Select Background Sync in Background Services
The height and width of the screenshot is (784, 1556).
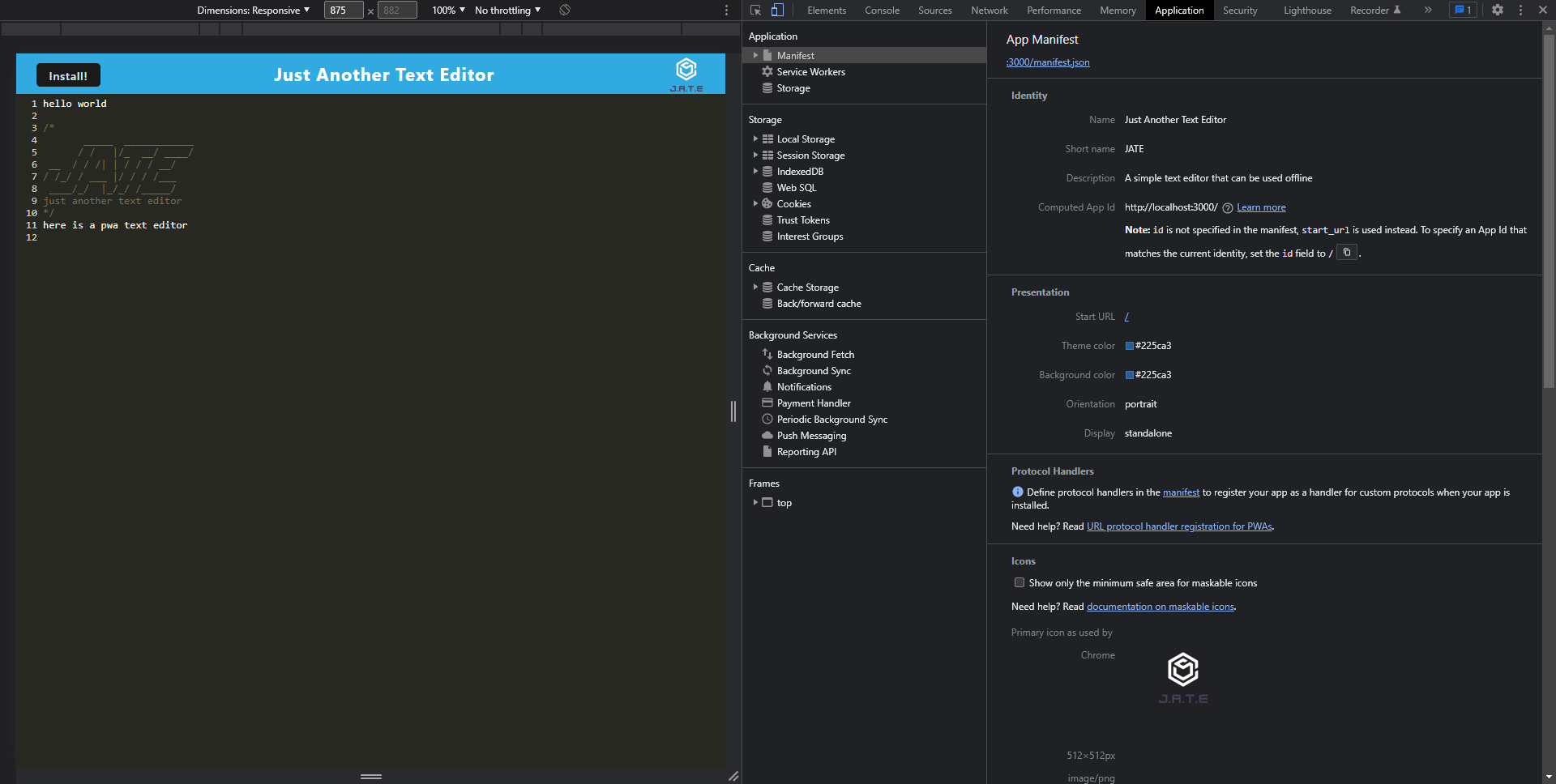(x=813, y=370)
